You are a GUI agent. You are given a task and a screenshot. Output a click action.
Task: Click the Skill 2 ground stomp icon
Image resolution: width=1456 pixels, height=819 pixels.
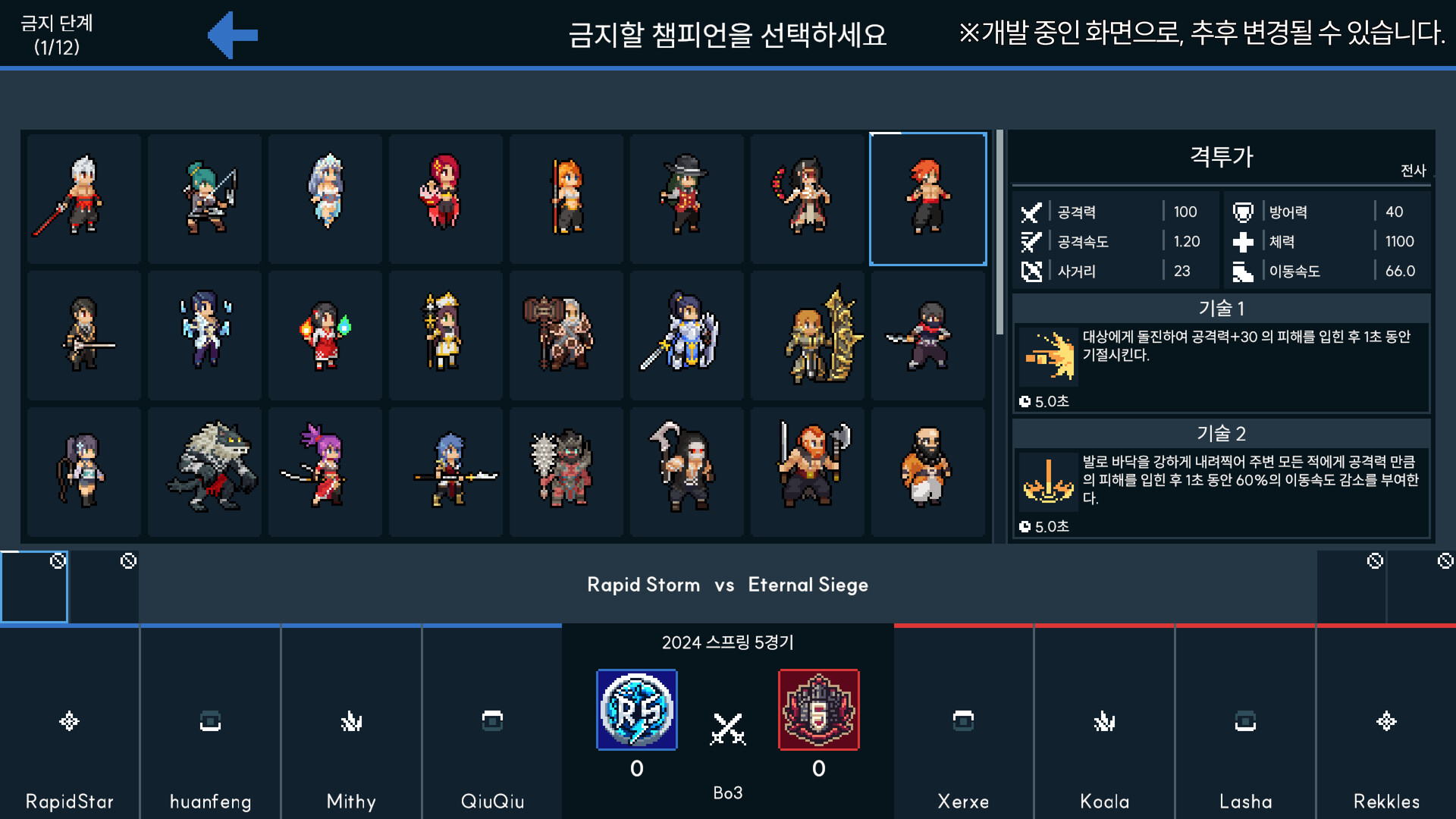[1049, 480]
